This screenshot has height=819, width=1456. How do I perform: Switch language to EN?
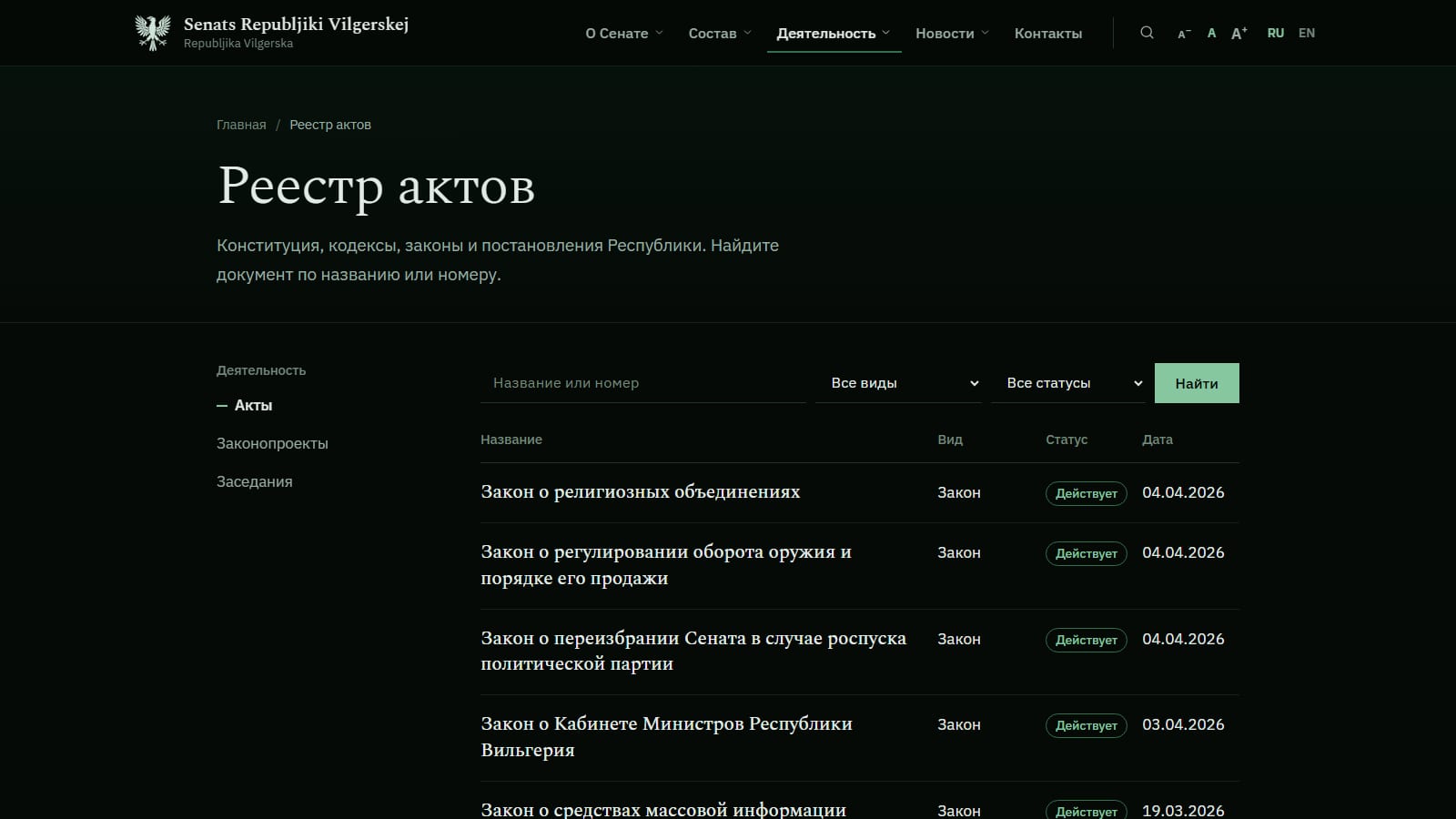pyautogui.click(x=1307, y=33)
